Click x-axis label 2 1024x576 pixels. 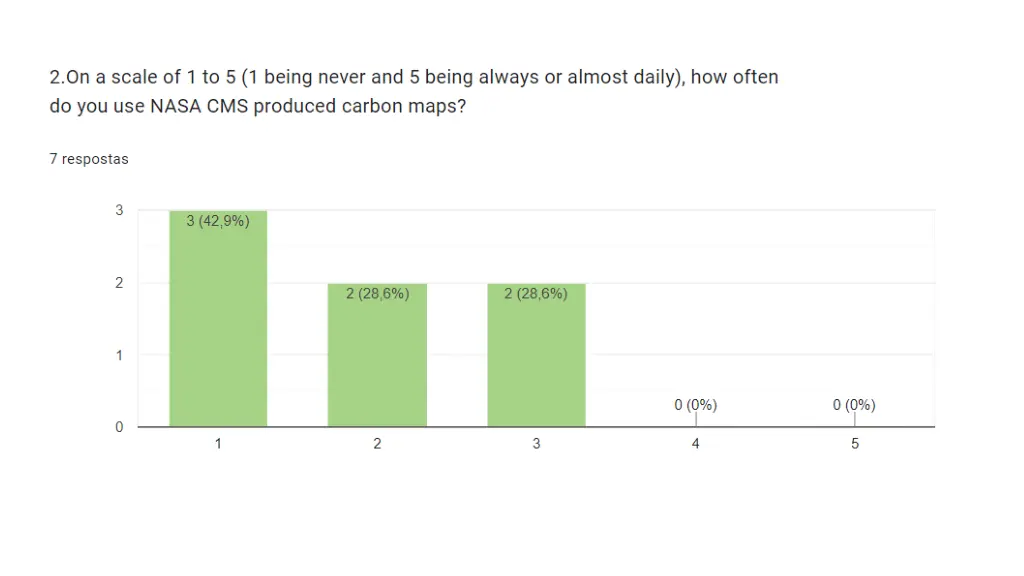tap(377, 444)
